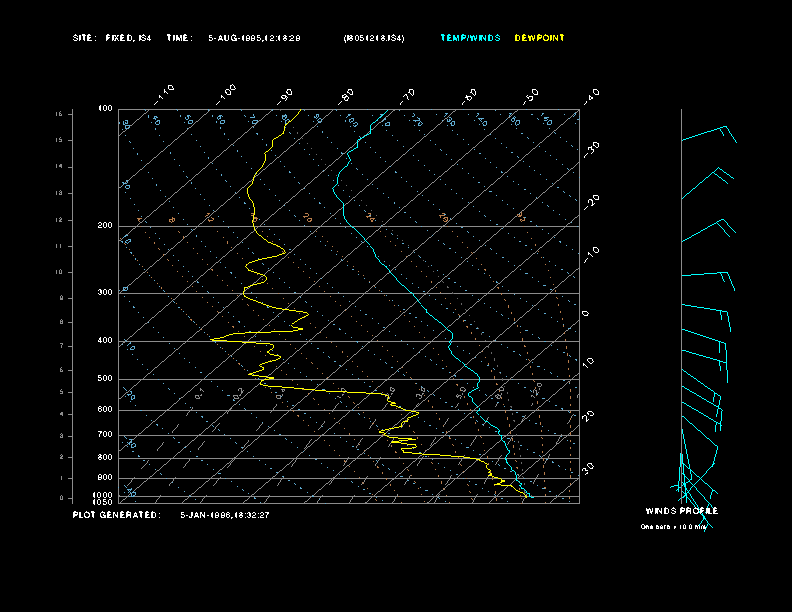Image resolution: width=792 pixels, height=612 pixels.
Task: Select the 5-AUG-1995 timestamp text
Action: click(x=254, y=38)
